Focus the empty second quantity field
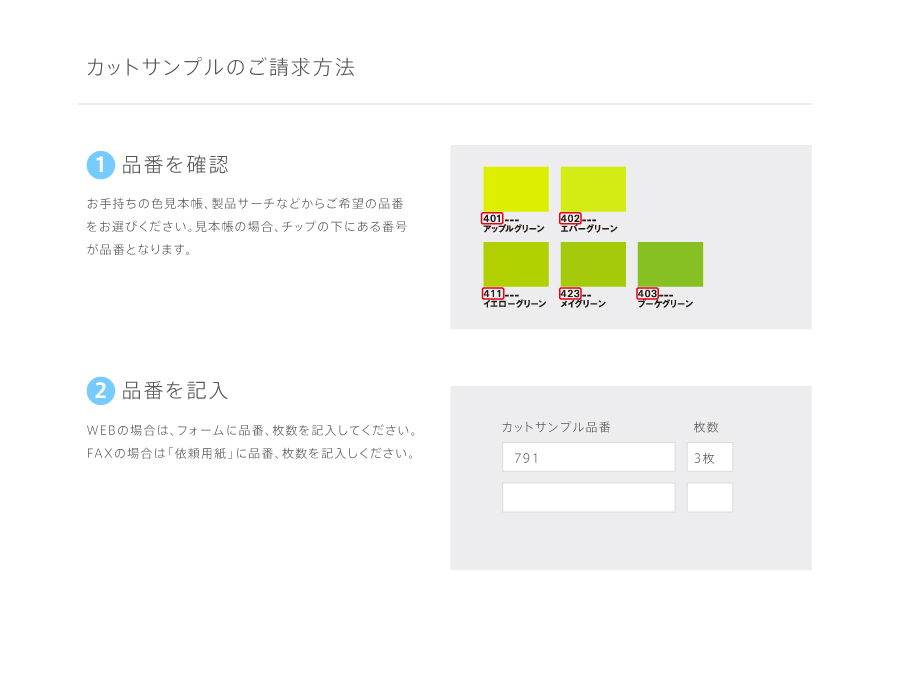916x693 pixels. point(710,497)
